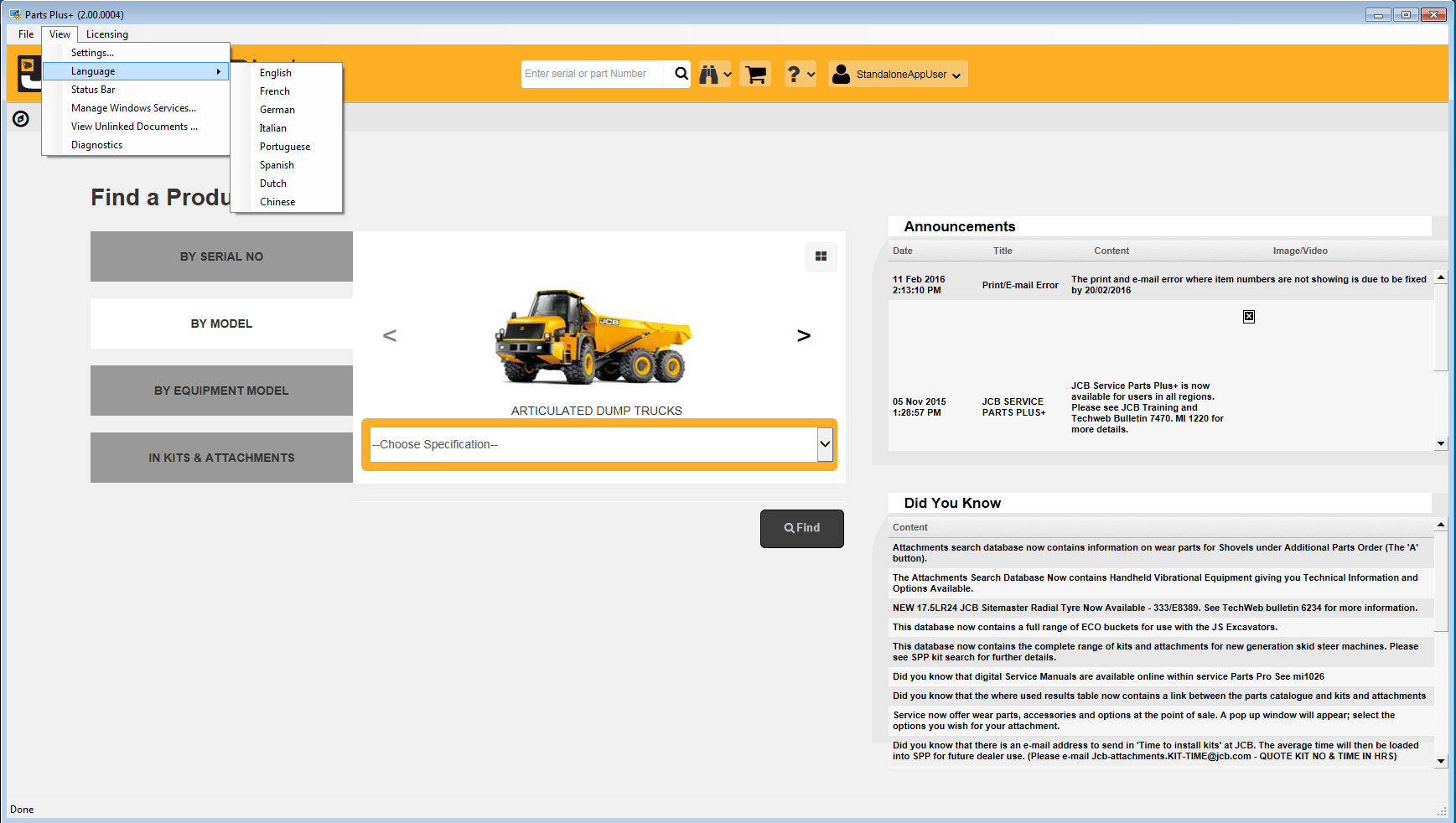Click the serial or part number field
This screenshot has height=823, width=1456.
tap(593, 74)
